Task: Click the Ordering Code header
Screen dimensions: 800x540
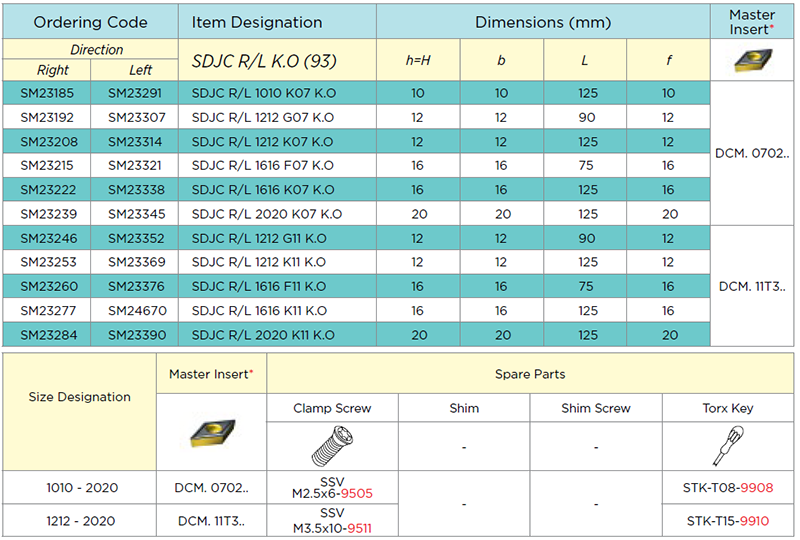Action: [x=90, y=22]
